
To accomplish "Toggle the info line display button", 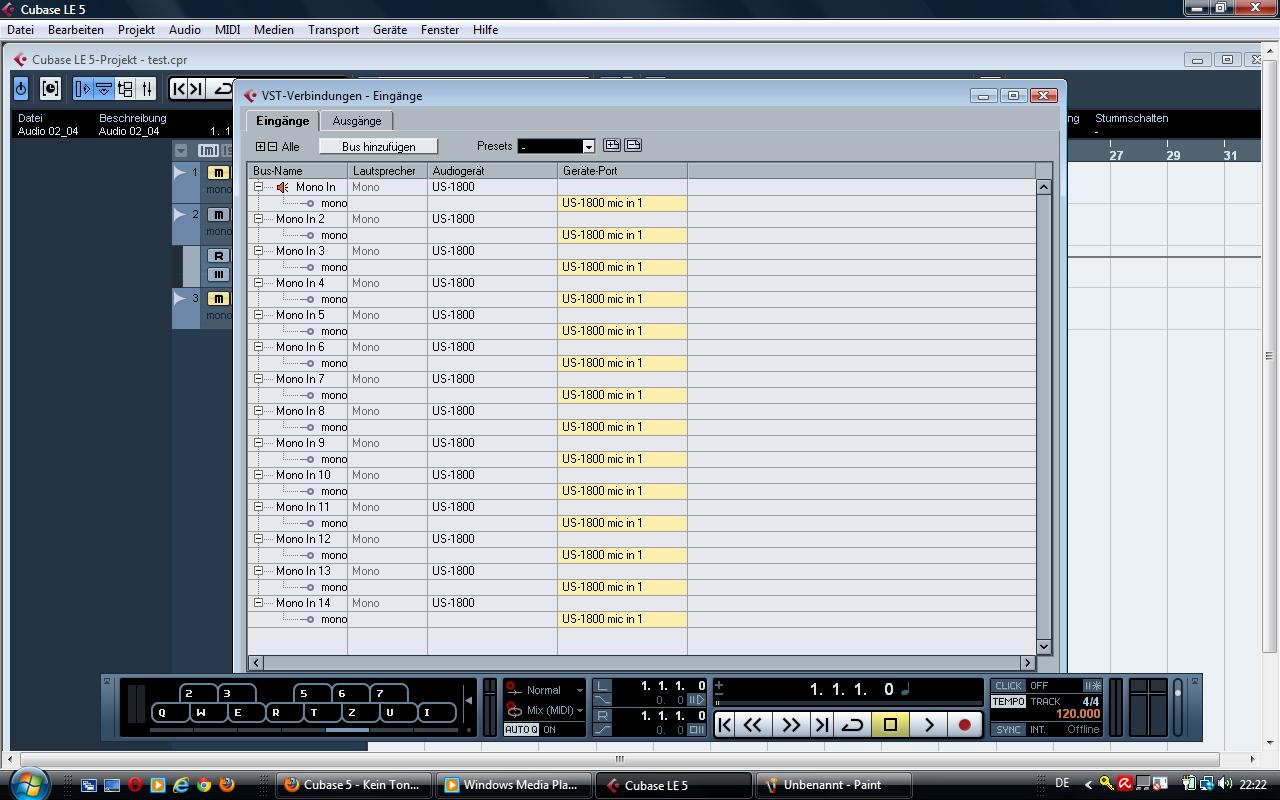I will click(x=104, y=89).
